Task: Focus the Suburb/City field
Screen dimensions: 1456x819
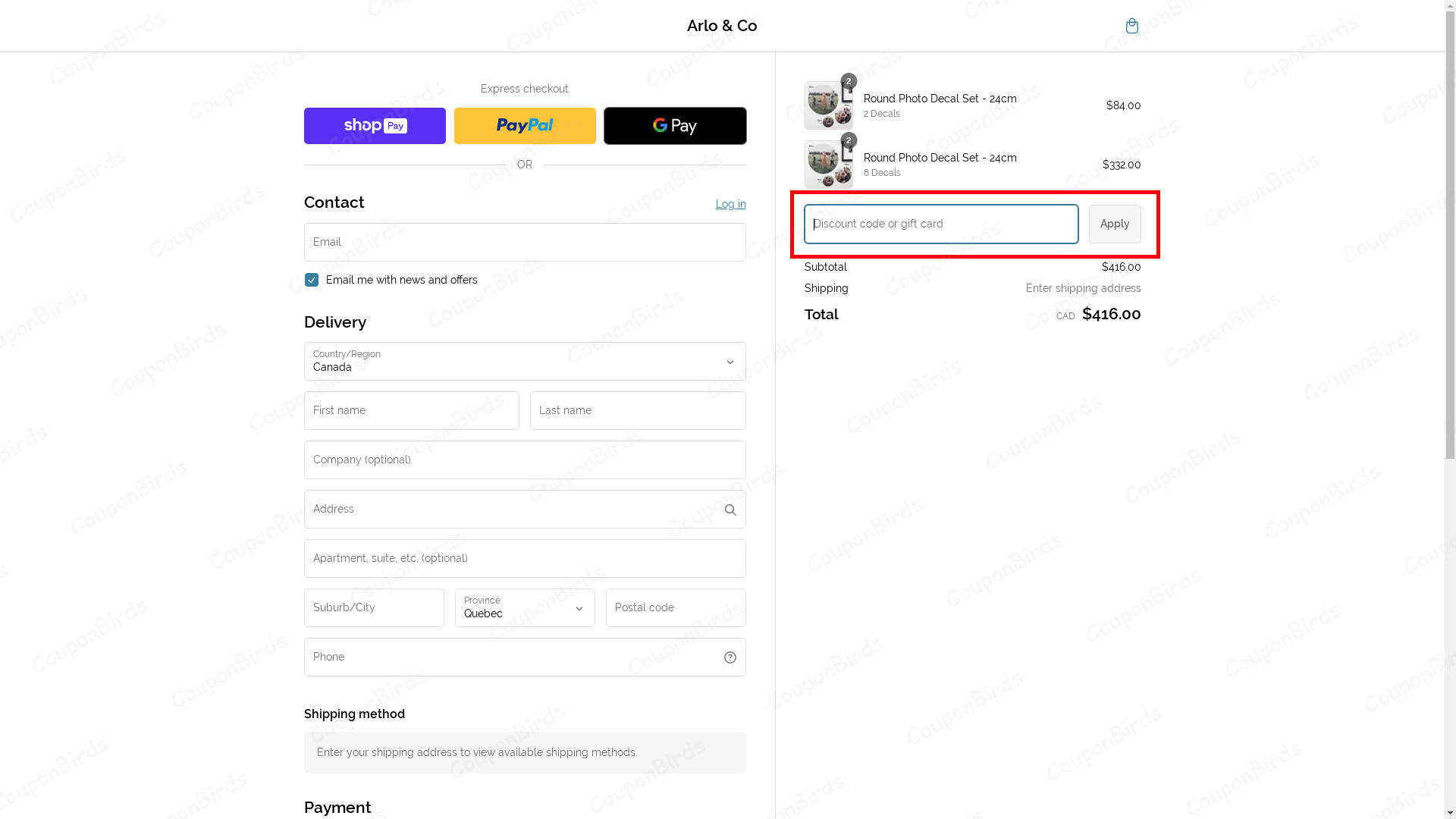Action: [x=374, y=608]
